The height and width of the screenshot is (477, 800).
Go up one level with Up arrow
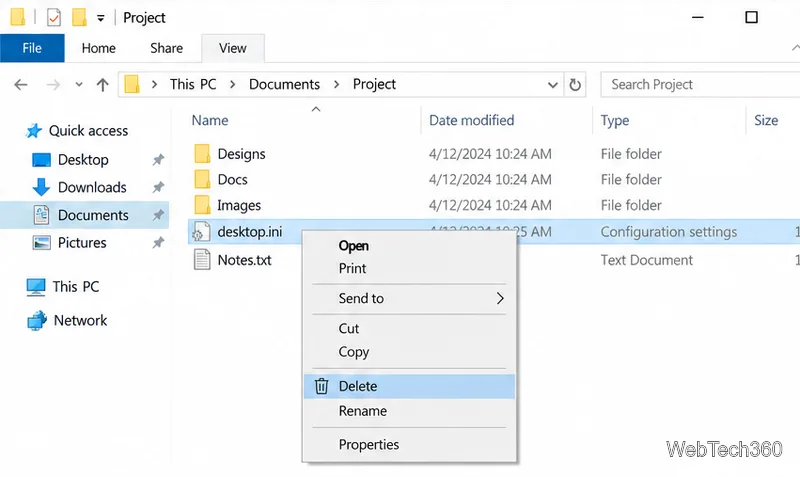[x=103, y=84]
